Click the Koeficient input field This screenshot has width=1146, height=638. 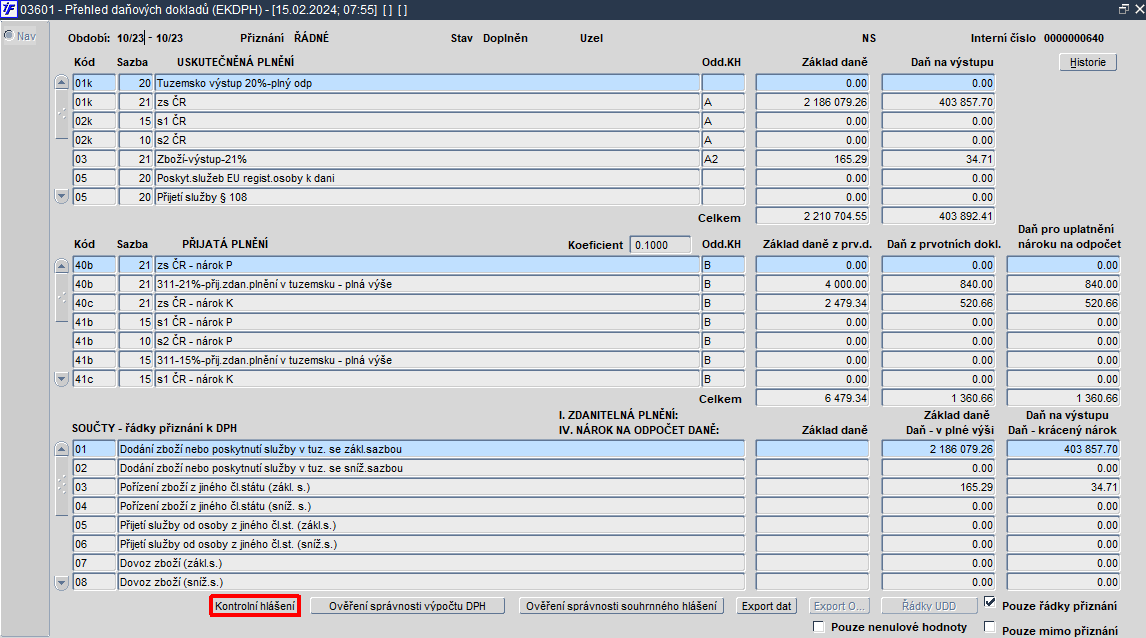click(x=661, y=245)
